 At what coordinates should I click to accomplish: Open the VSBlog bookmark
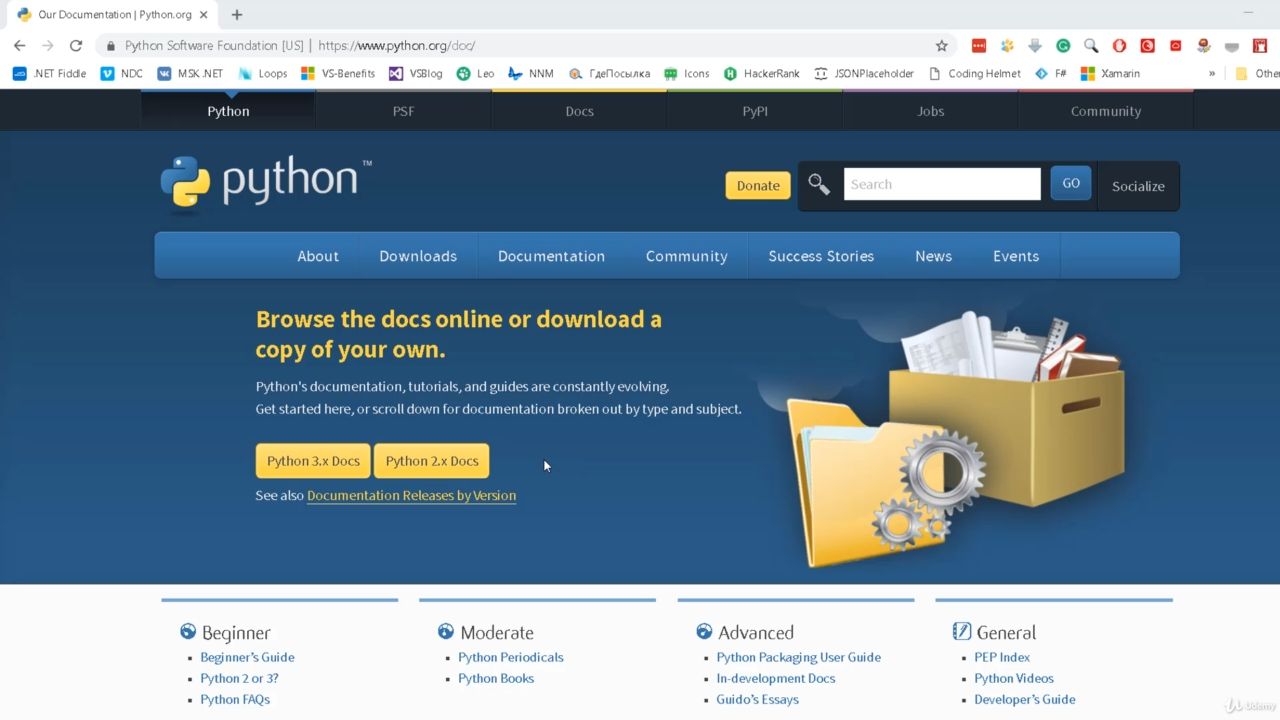click(x=416, y=73)
